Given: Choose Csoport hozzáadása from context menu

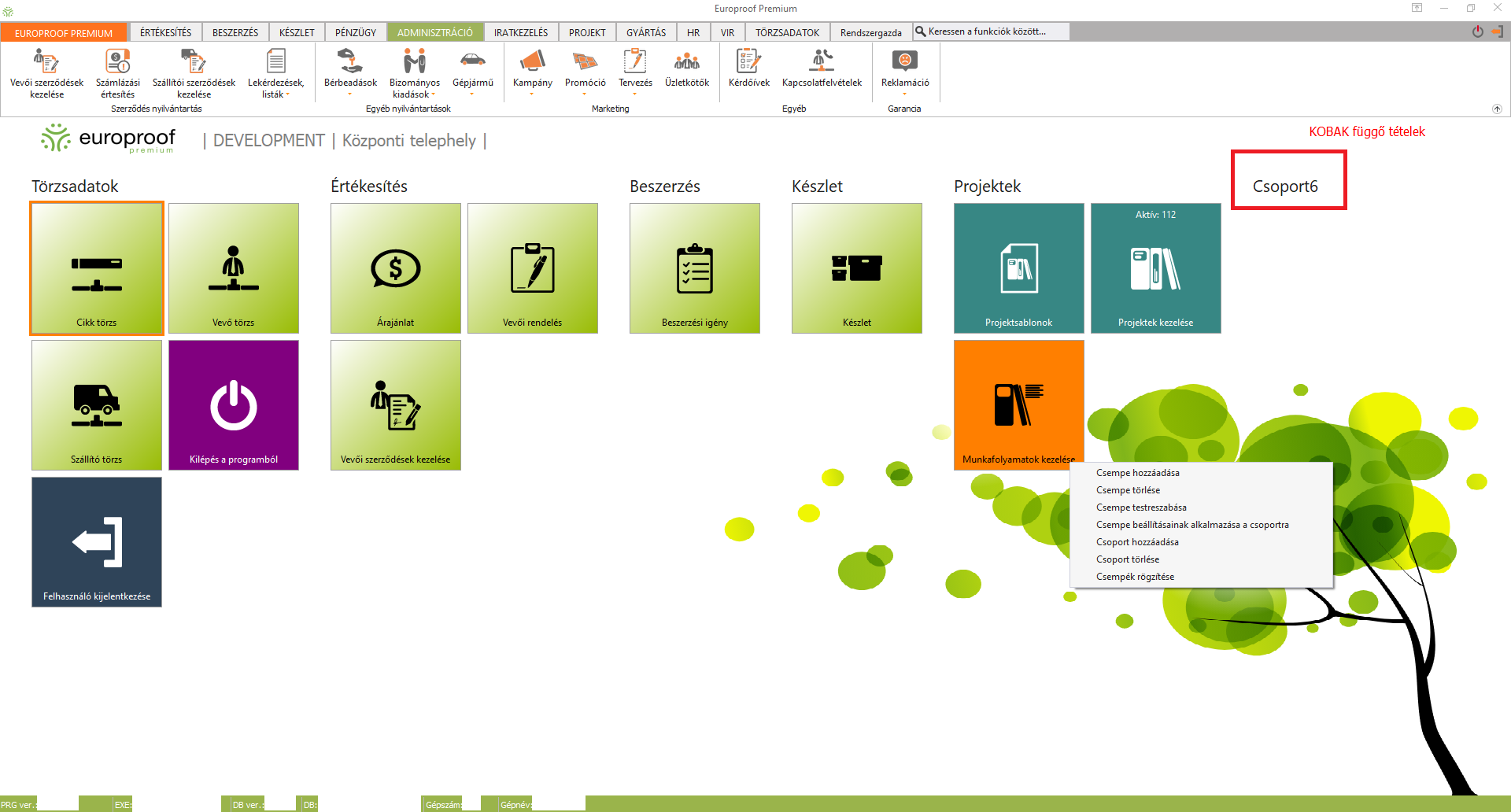Looking at the screenshot, I should [x=1137, y=542].
